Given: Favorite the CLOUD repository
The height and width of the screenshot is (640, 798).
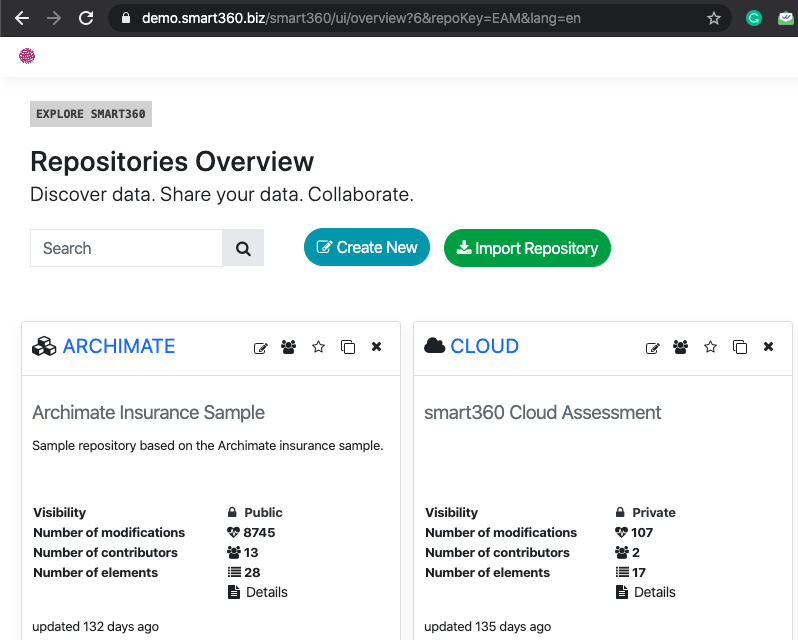Looking at the screenshot, I should [x=710, y=347].
